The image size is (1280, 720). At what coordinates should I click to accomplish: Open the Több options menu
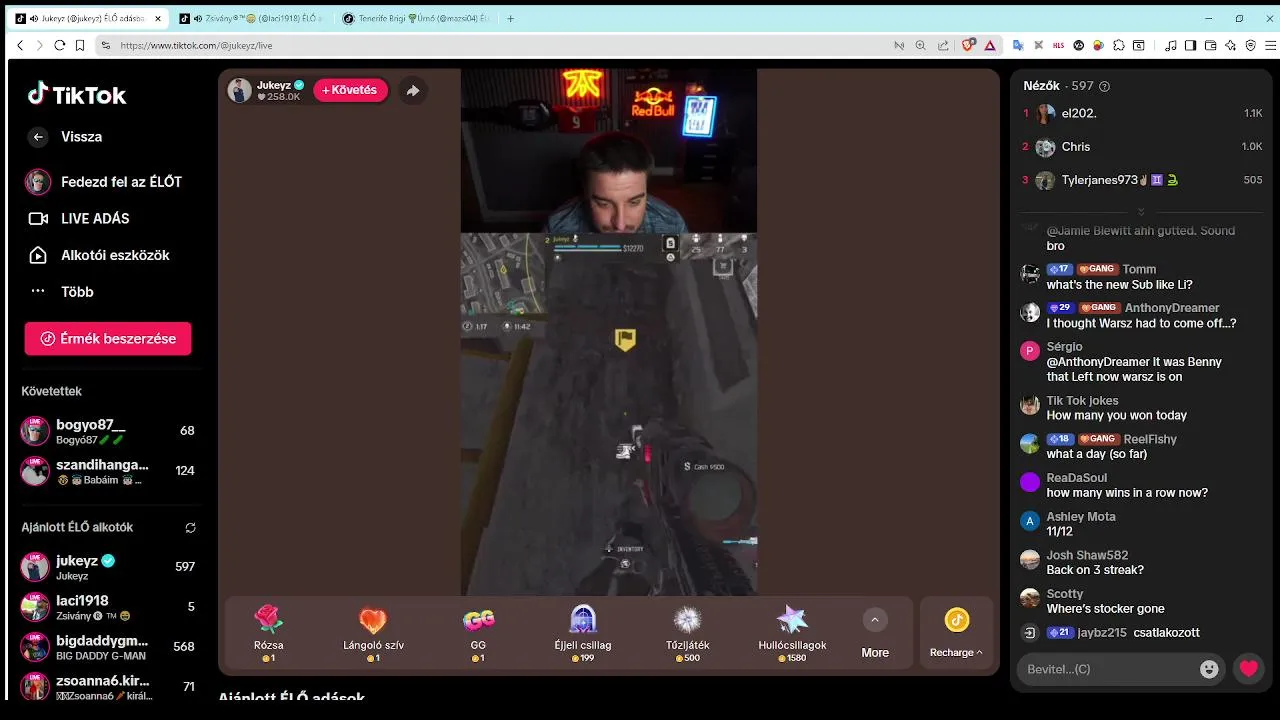(x=61, y=292)
